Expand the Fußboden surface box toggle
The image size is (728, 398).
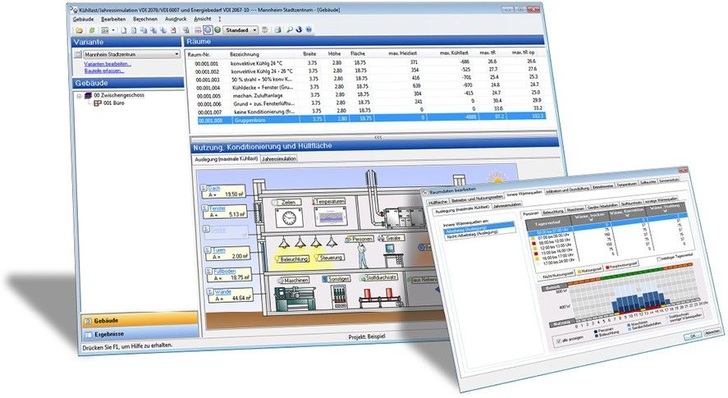tap(209, 271)
